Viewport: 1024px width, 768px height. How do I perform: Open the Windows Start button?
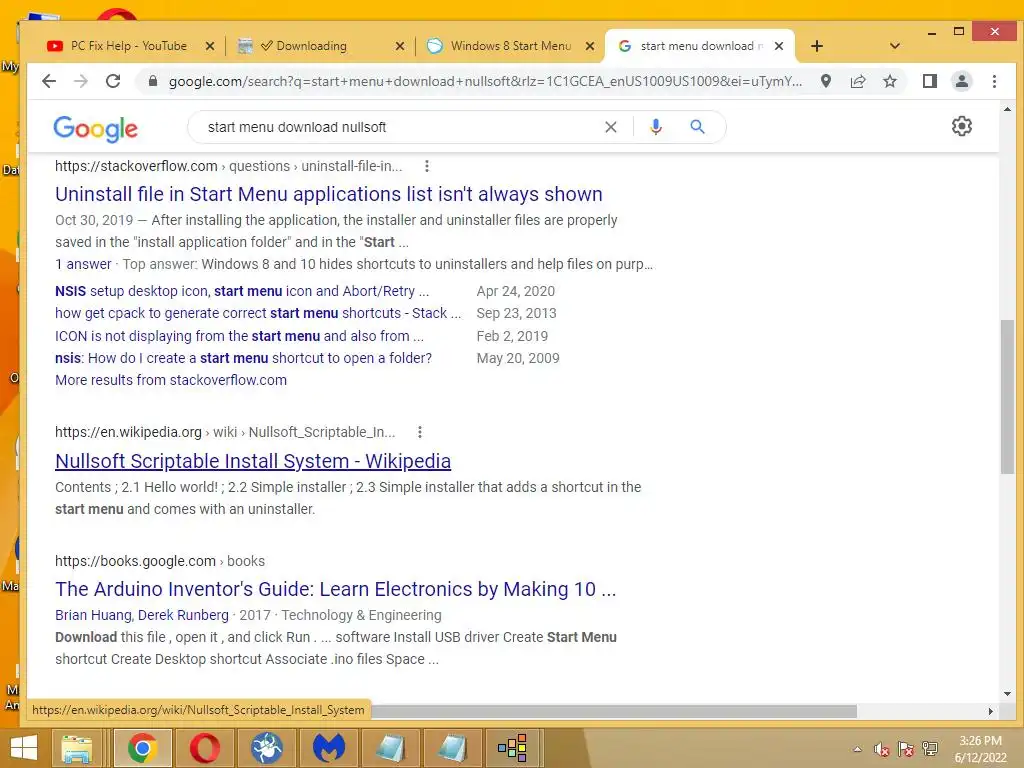pos(24,748)
